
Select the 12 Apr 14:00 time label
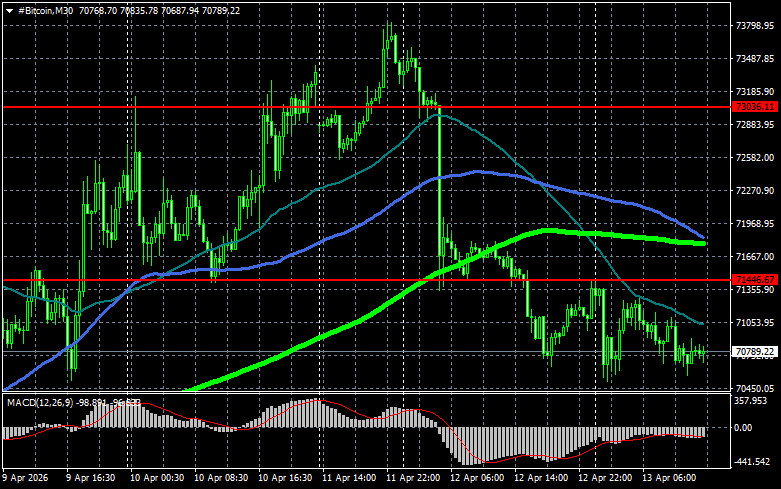(541, 478)
